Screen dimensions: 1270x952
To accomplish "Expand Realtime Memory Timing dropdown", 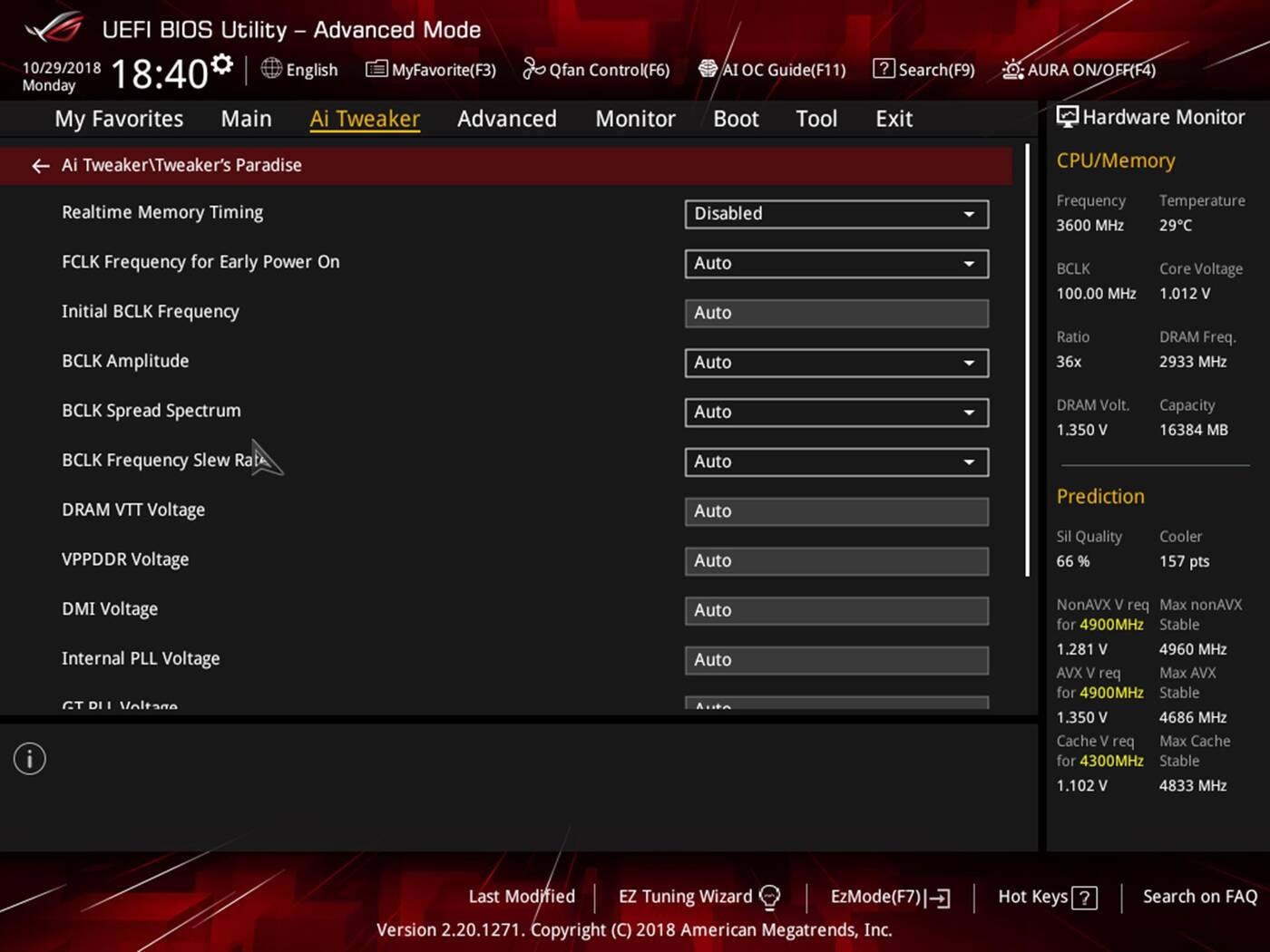I will coord(835,214).
